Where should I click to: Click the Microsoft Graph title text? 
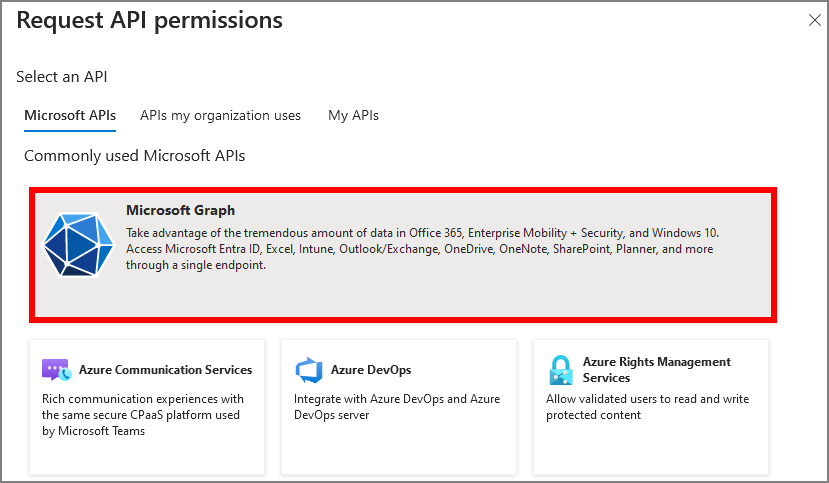181,210
